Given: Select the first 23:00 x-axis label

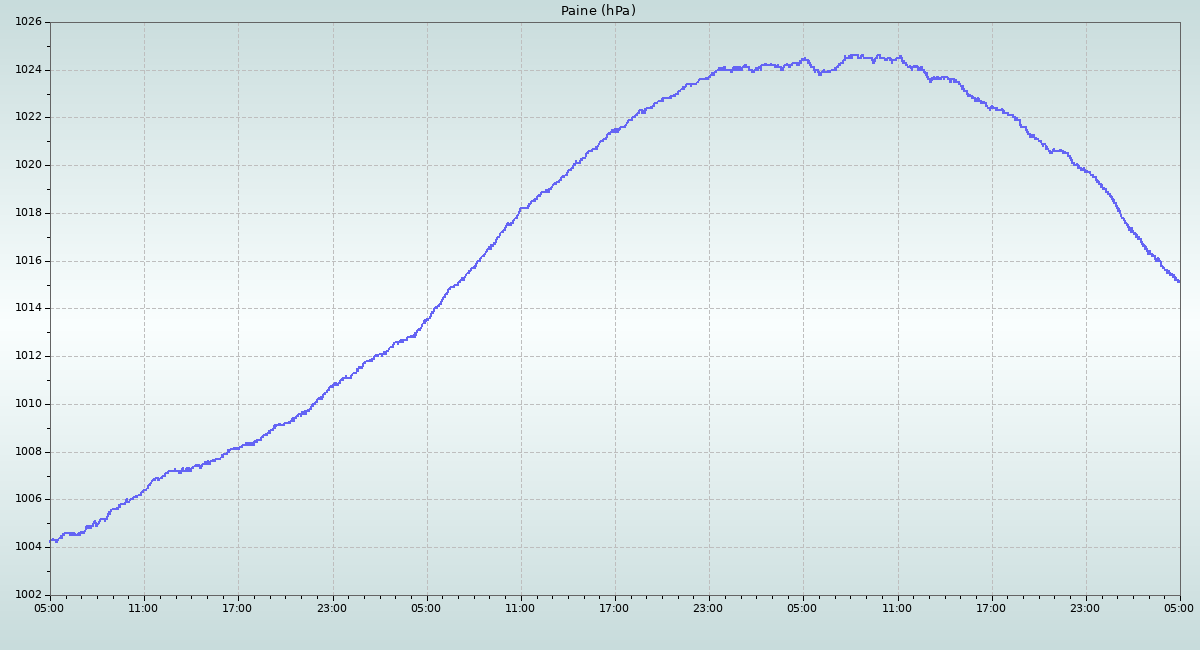Looking at the screenshot, I should [332, 608].
